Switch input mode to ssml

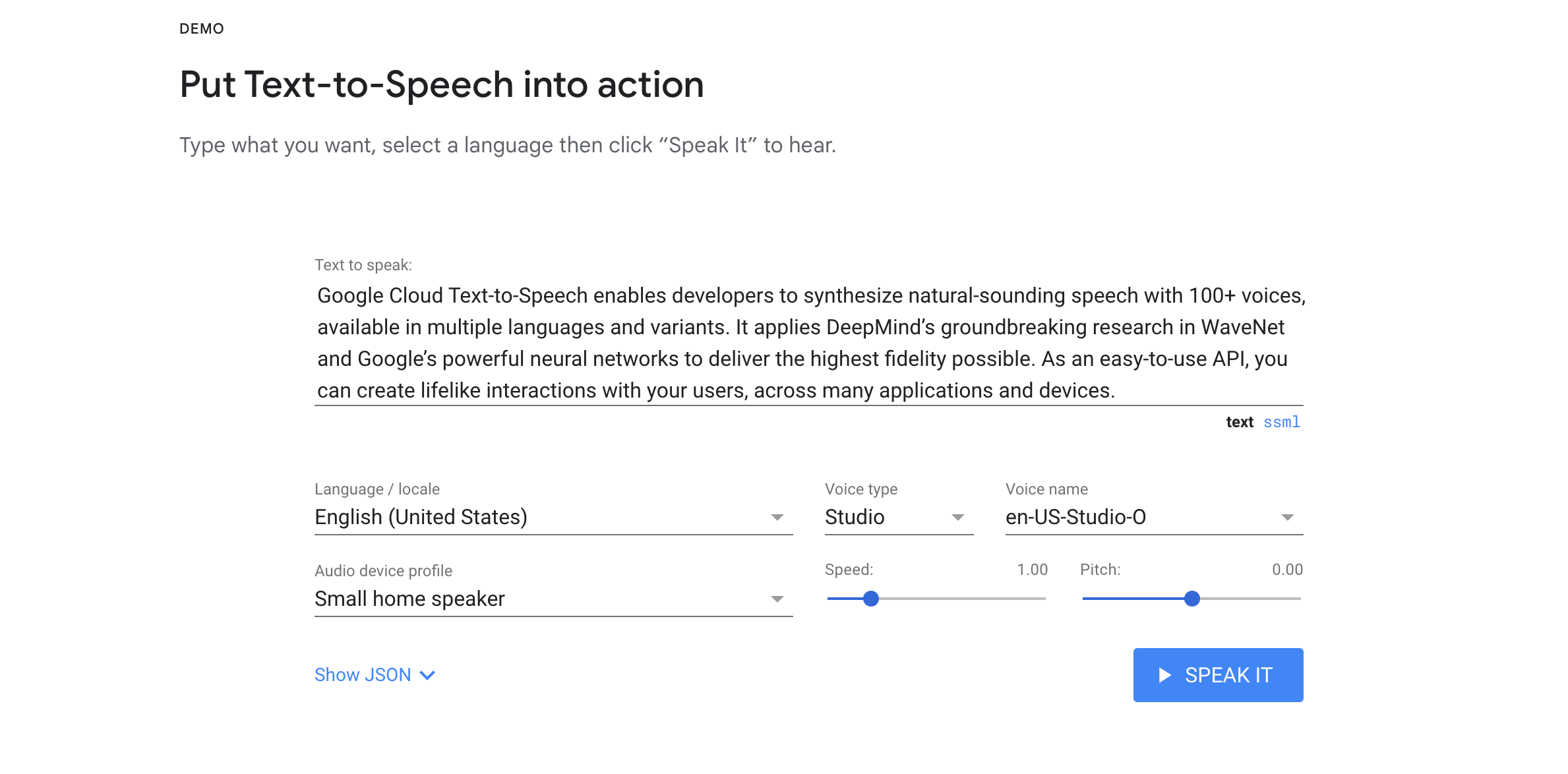pos(1281,422)
